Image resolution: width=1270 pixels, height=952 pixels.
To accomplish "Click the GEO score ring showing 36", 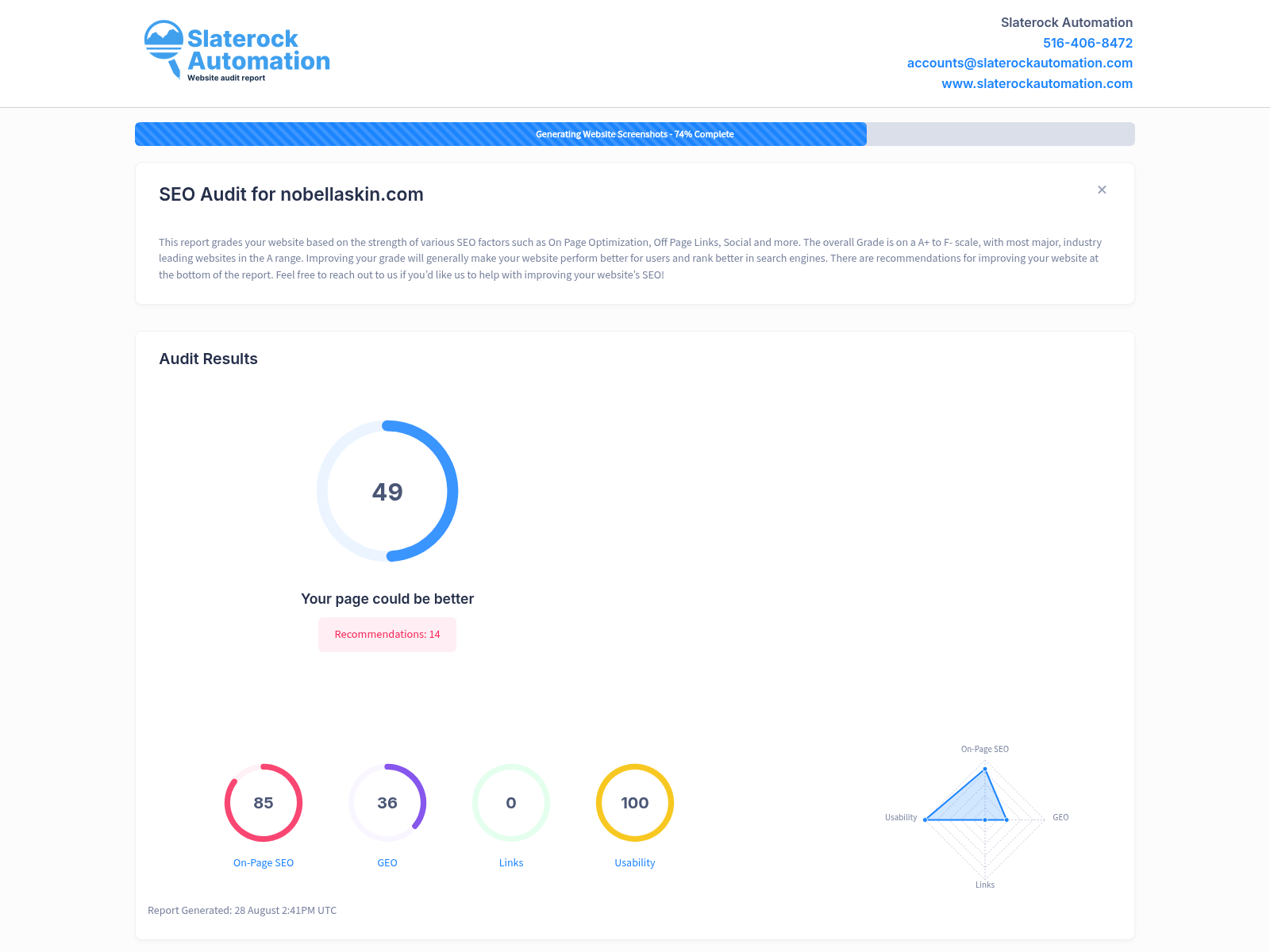I will 387,803.
